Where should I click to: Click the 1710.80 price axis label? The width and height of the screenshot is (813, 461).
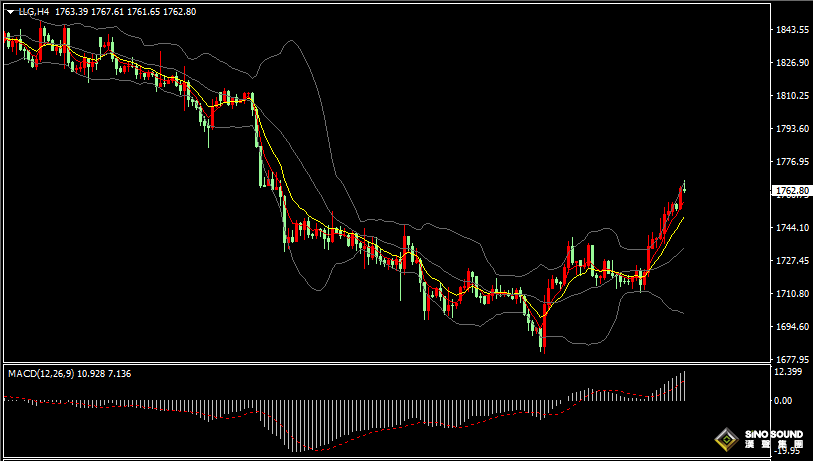coord(792,294)
